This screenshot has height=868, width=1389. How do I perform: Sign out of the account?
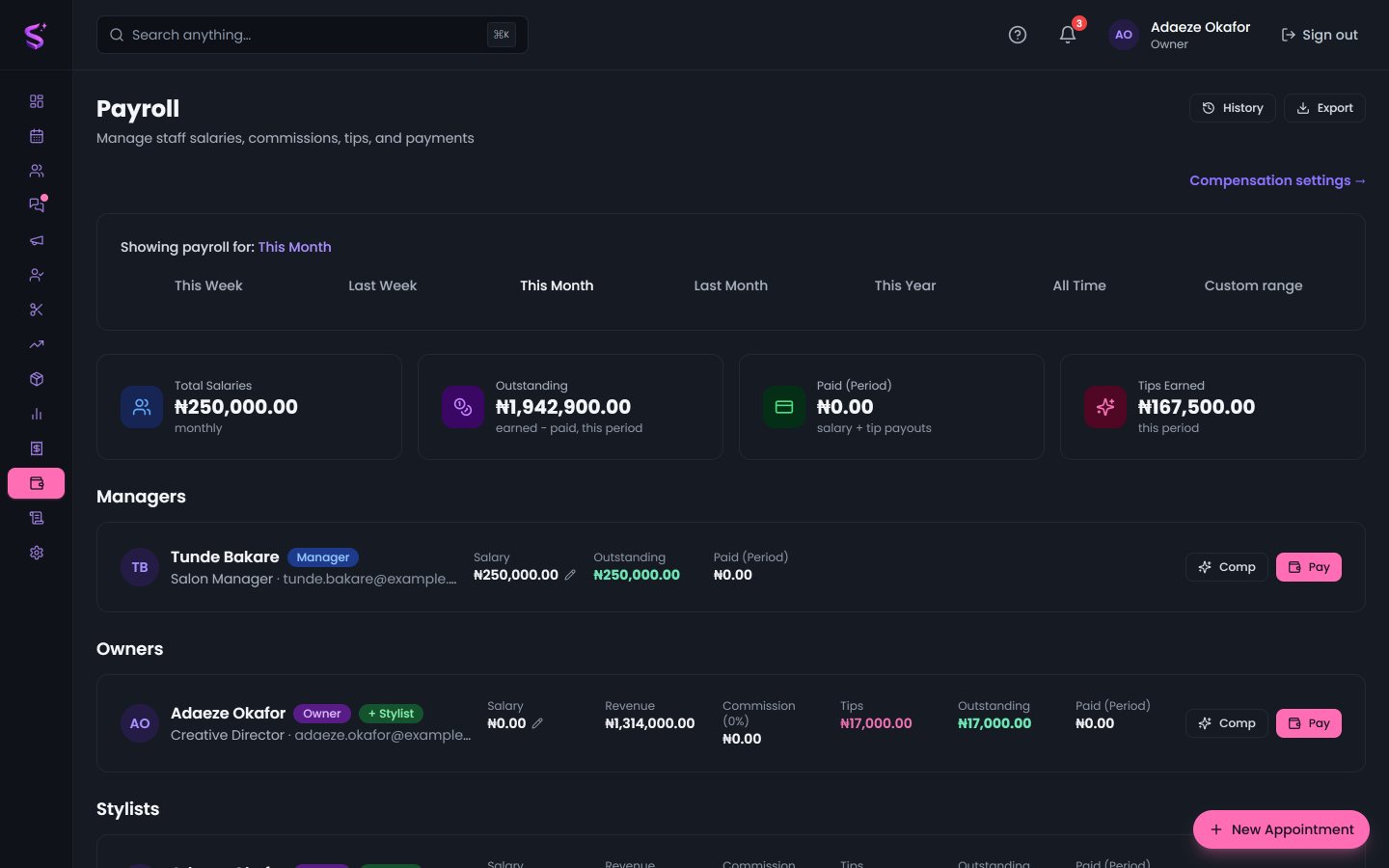point(1320,35)
